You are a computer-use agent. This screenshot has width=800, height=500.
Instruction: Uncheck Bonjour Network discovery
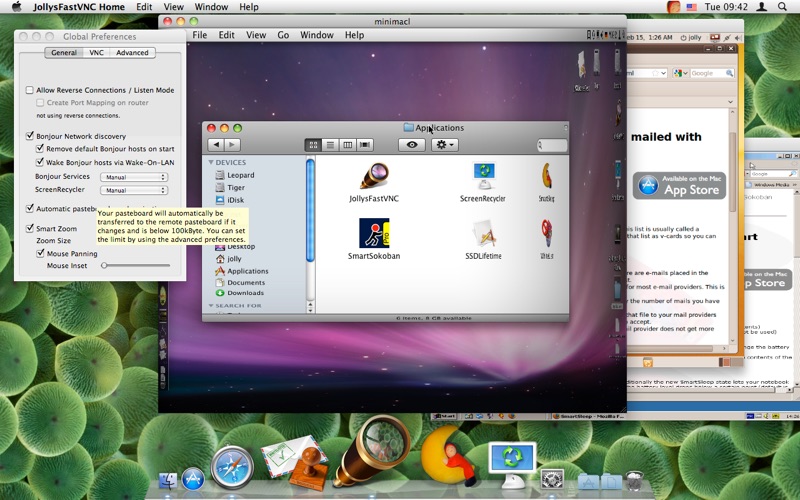click(30, 136)
